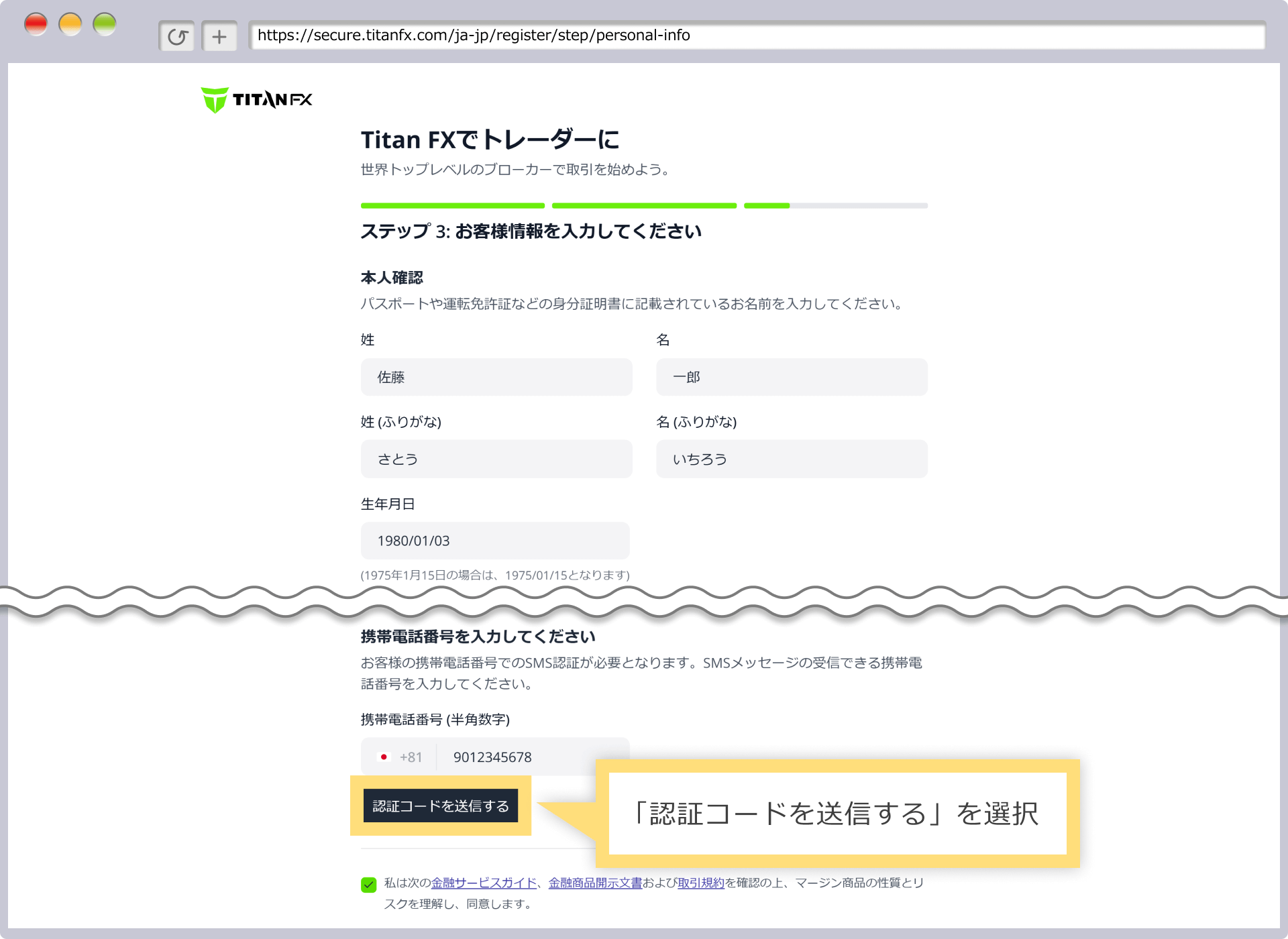Open a new tab with the plus icon
Viewport: 1288px width, 939px height.
point(219,36)
